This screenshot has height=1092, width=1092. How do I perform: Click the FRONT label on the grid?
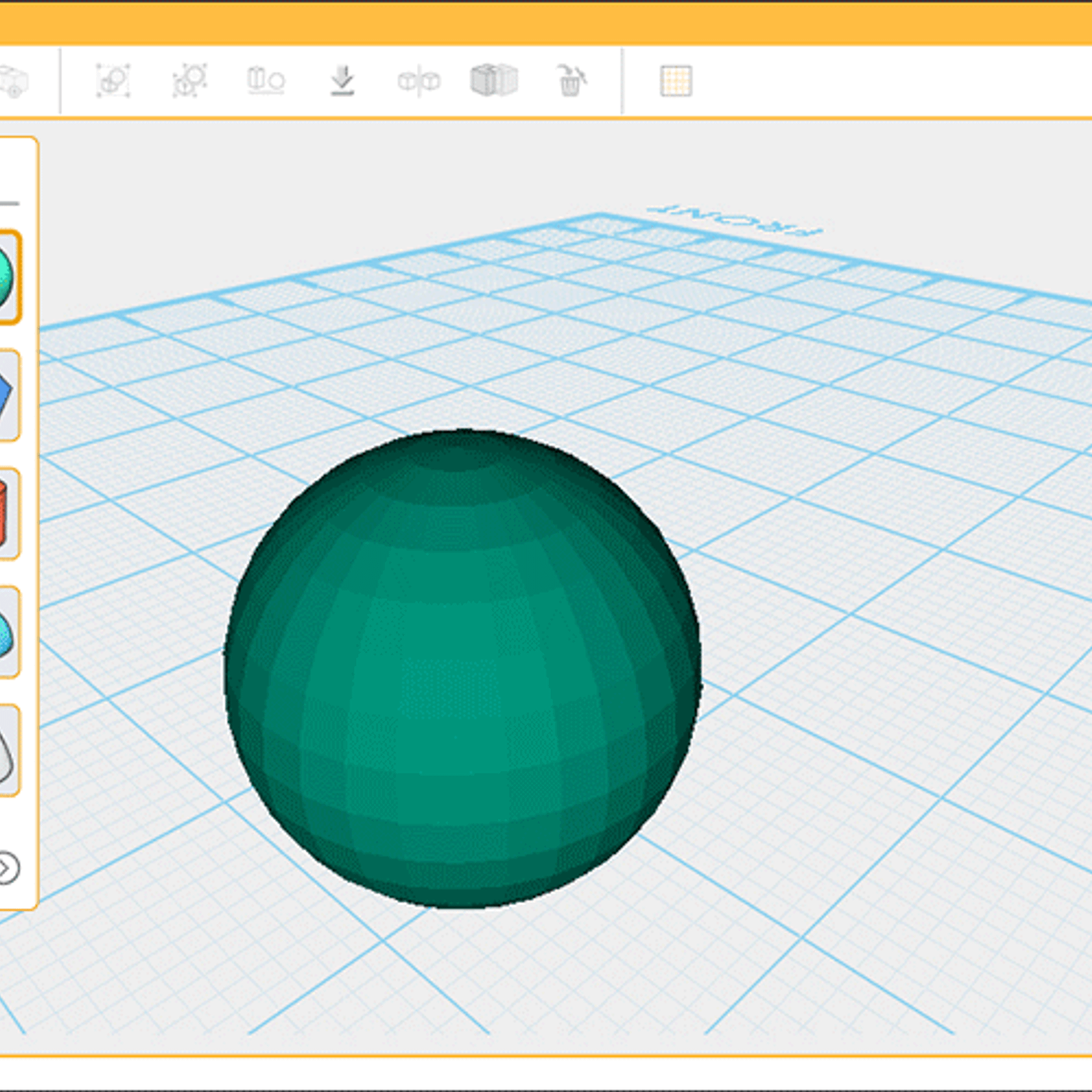[736, 219]
